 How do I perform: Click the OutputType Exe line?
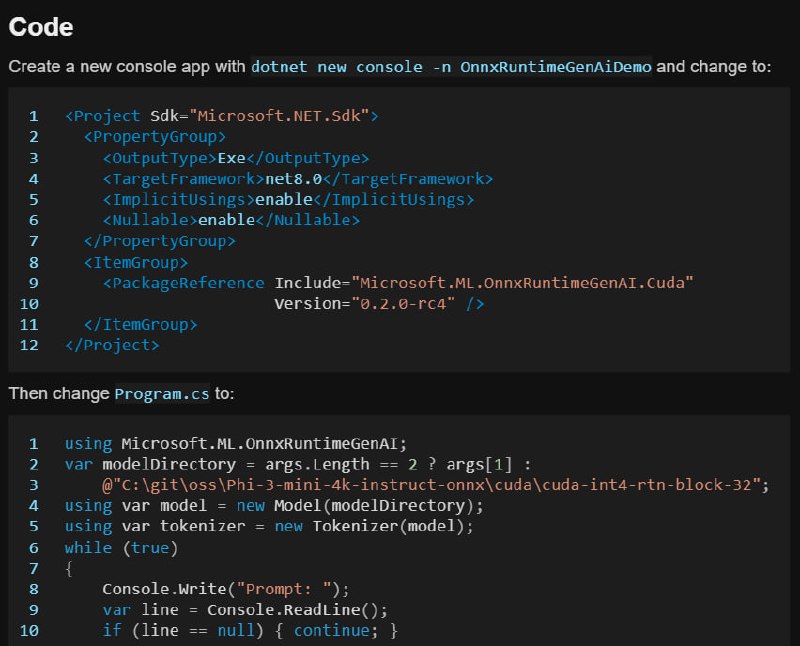(x=236, y=158)
